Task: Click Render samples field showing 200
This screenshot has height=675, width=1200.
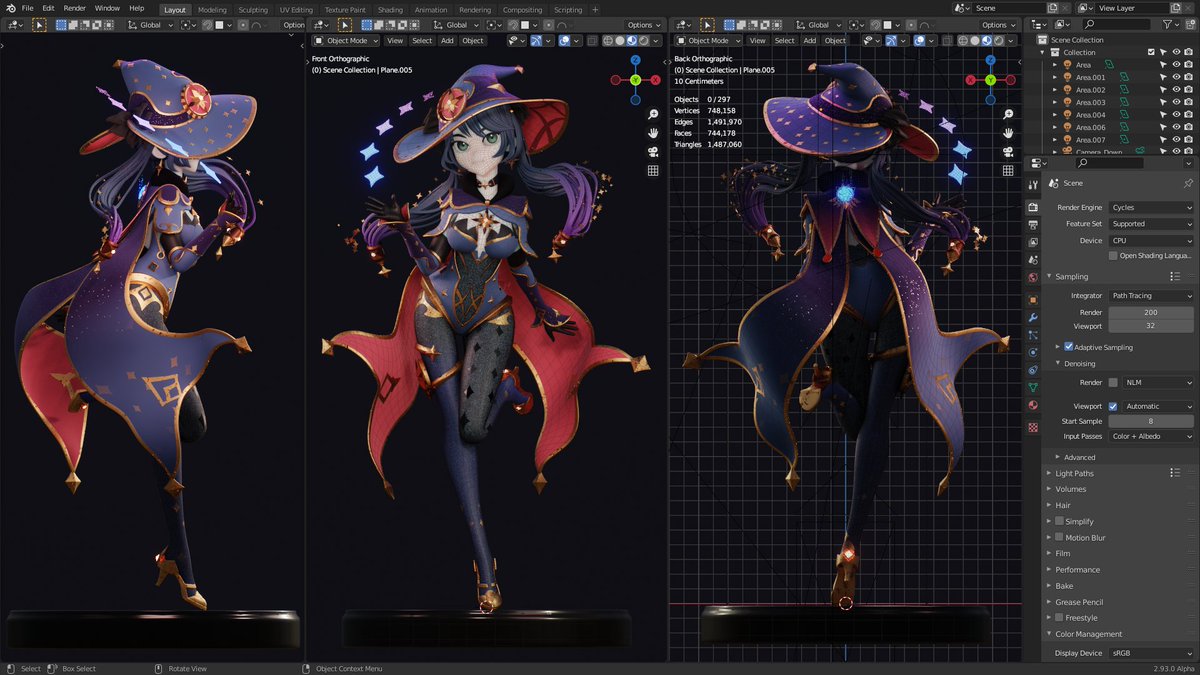Action: tap(1151, 312)
